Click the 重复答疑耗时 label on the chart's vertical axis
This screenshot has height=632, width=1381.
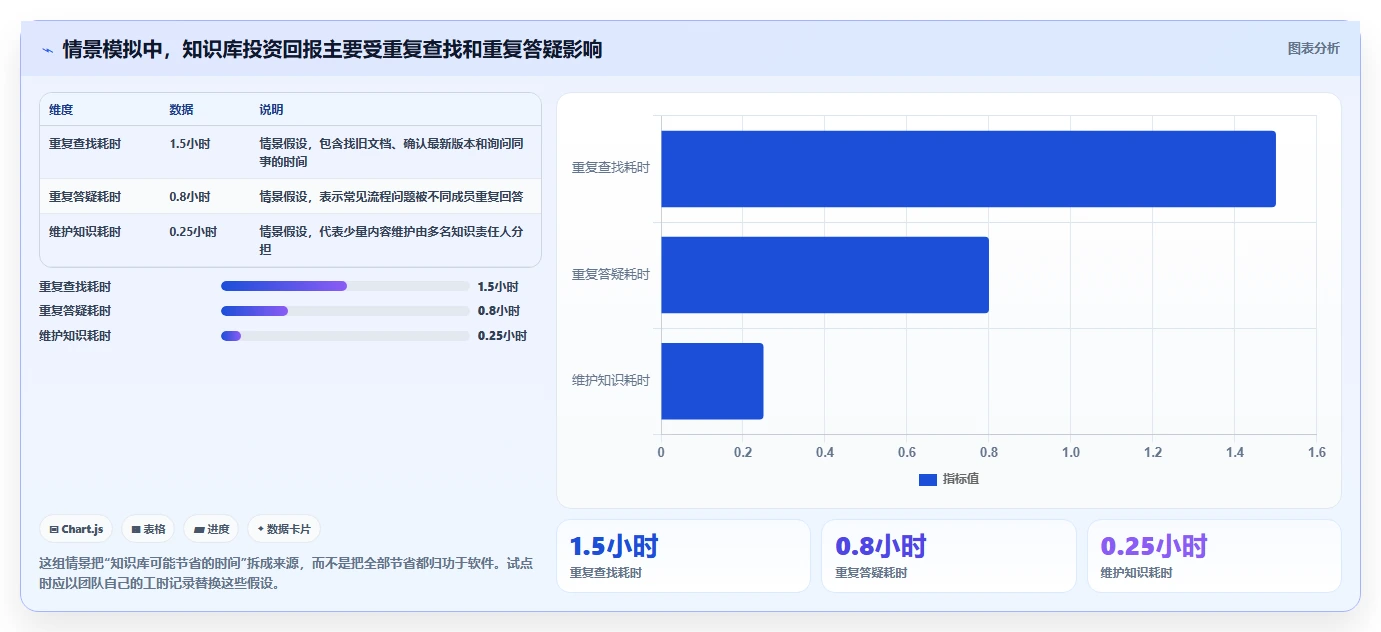611,274
